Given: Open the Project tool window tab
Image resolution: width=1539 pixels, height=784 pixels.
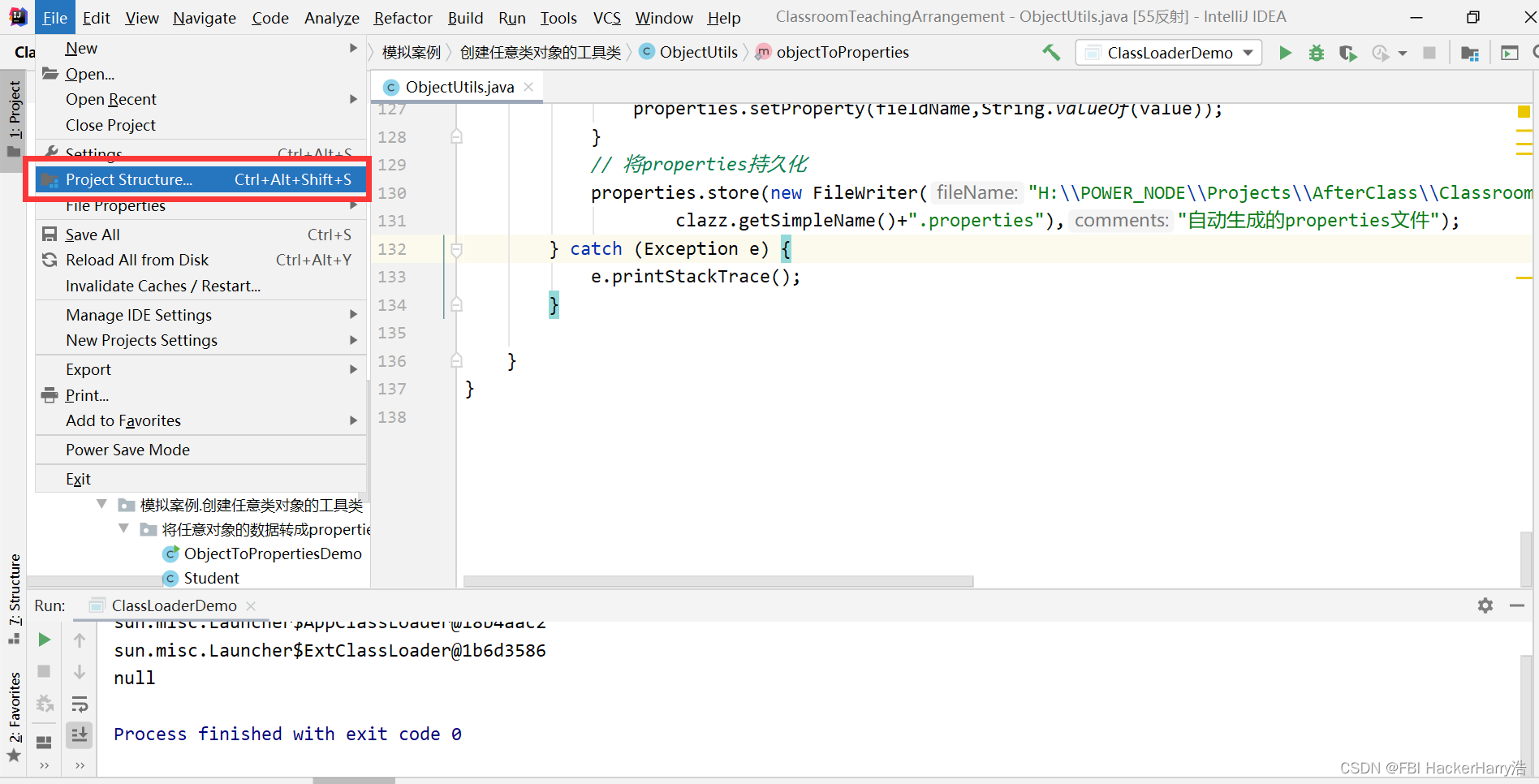Looking at the screenshot, I should click(x=14, y=120).
